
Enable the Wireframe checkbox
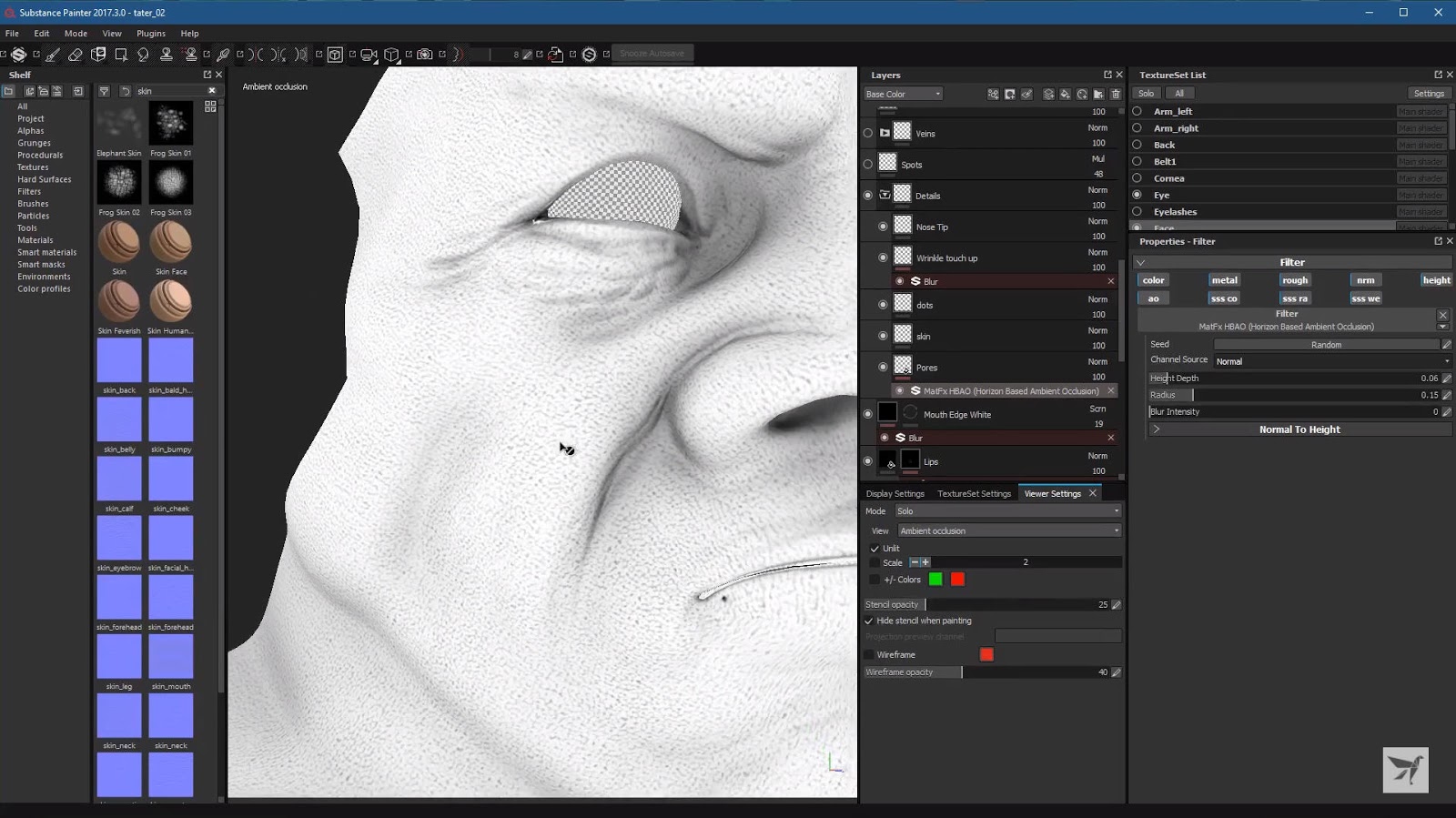tap(869, 655)
